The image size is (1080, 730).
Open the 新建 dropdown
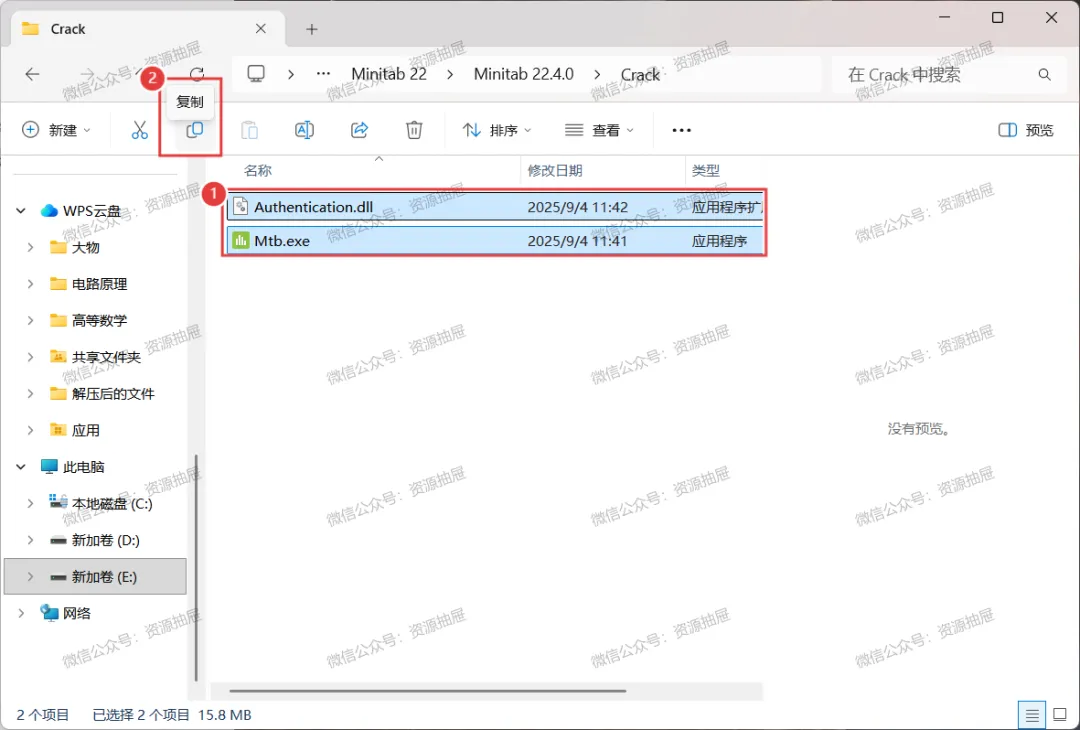coord(56,130)
